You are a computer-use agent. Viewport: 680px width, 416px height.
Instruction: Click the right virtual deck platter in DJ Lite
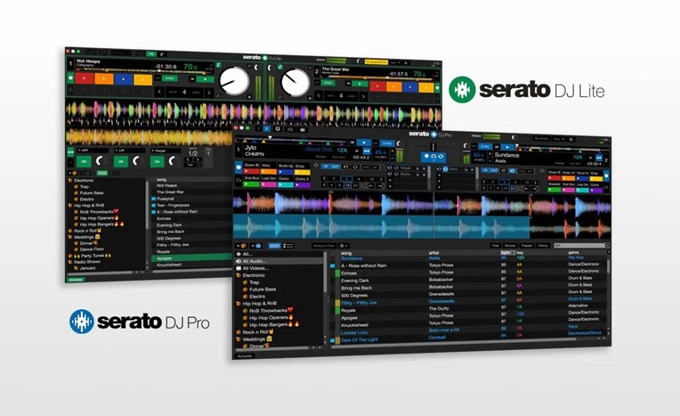point(295,82)
